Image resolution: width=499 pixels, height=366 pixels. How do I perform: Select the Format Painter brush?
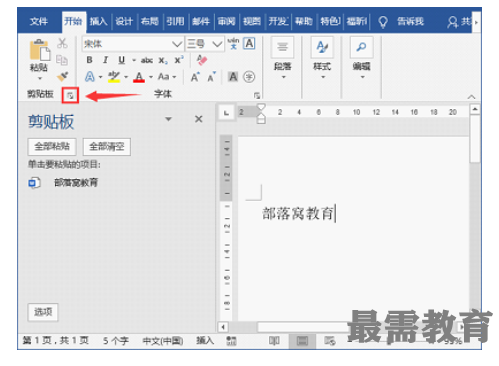tap(62, 77)
